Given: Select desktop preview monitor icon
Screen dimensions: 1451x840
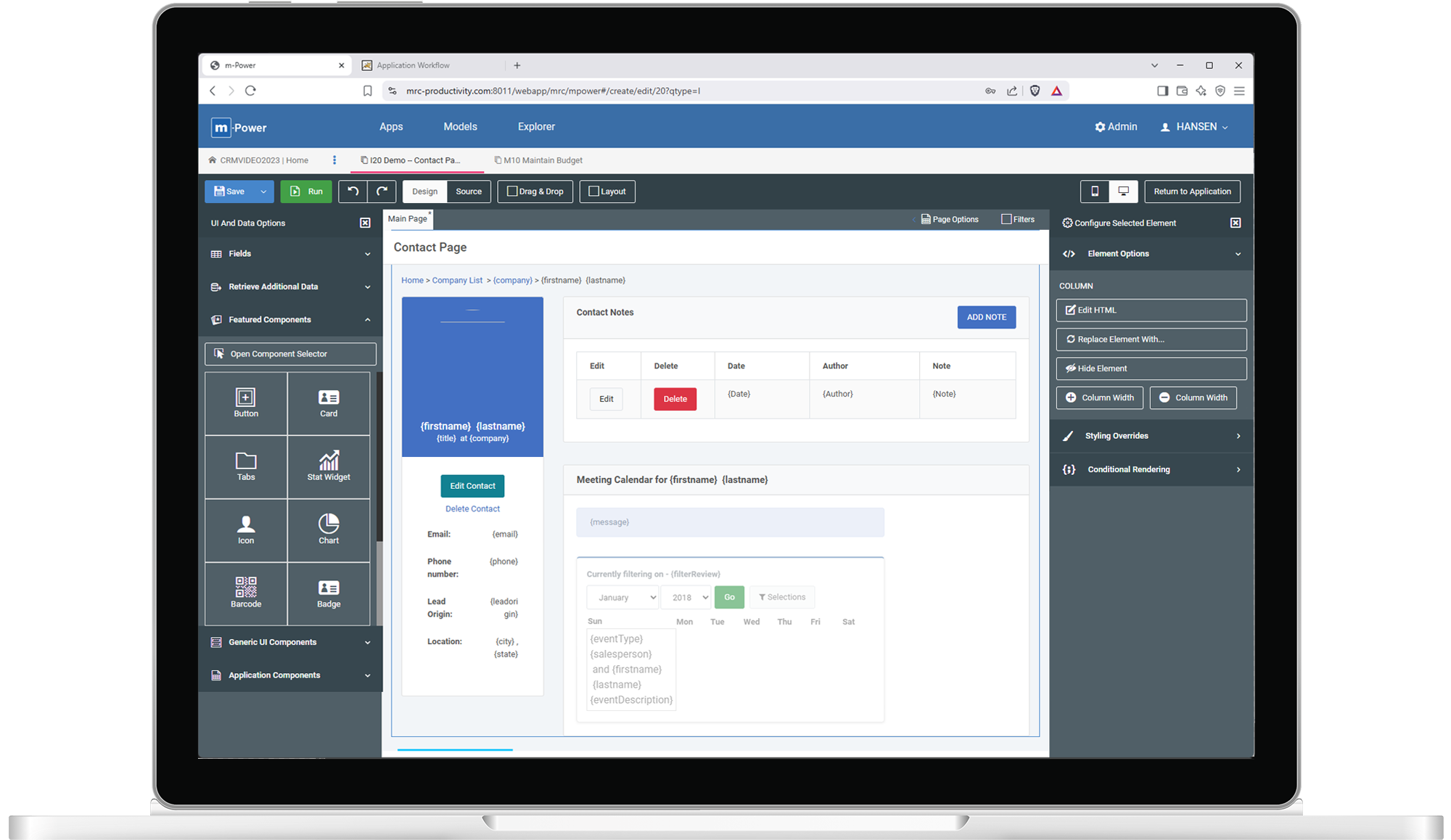Looking at the screenshot, I should [x=1123, y=192].
